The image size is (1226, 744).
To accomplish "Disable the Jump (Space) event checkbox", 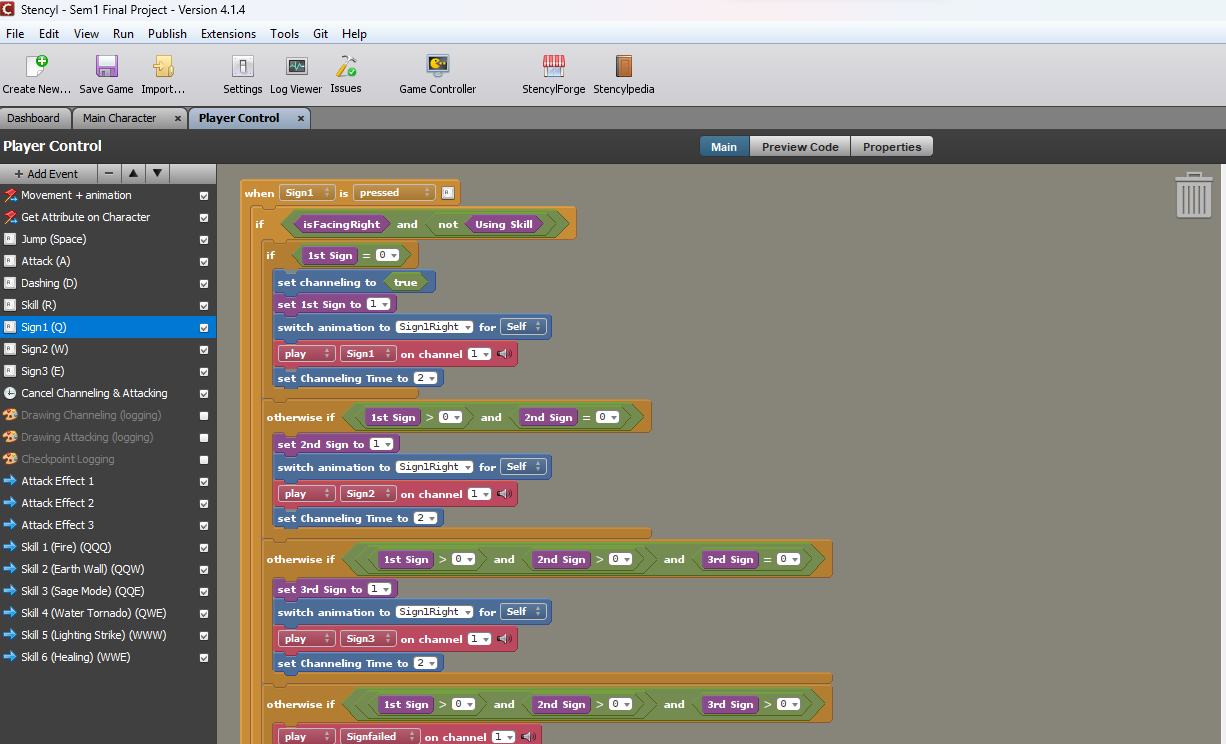I will (x=204, y=240).
